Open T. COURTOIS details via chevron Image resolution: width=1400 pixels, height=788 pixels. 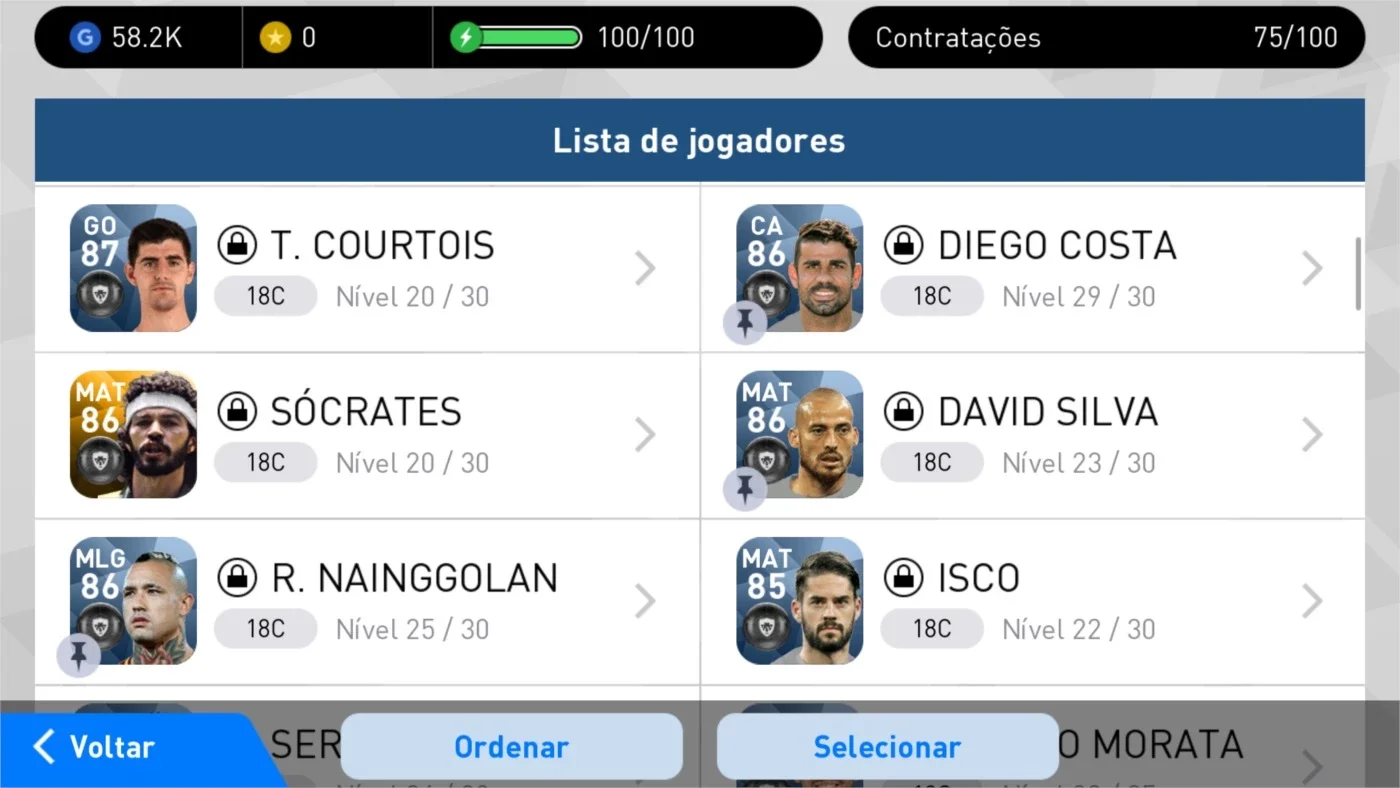point(645,268)
